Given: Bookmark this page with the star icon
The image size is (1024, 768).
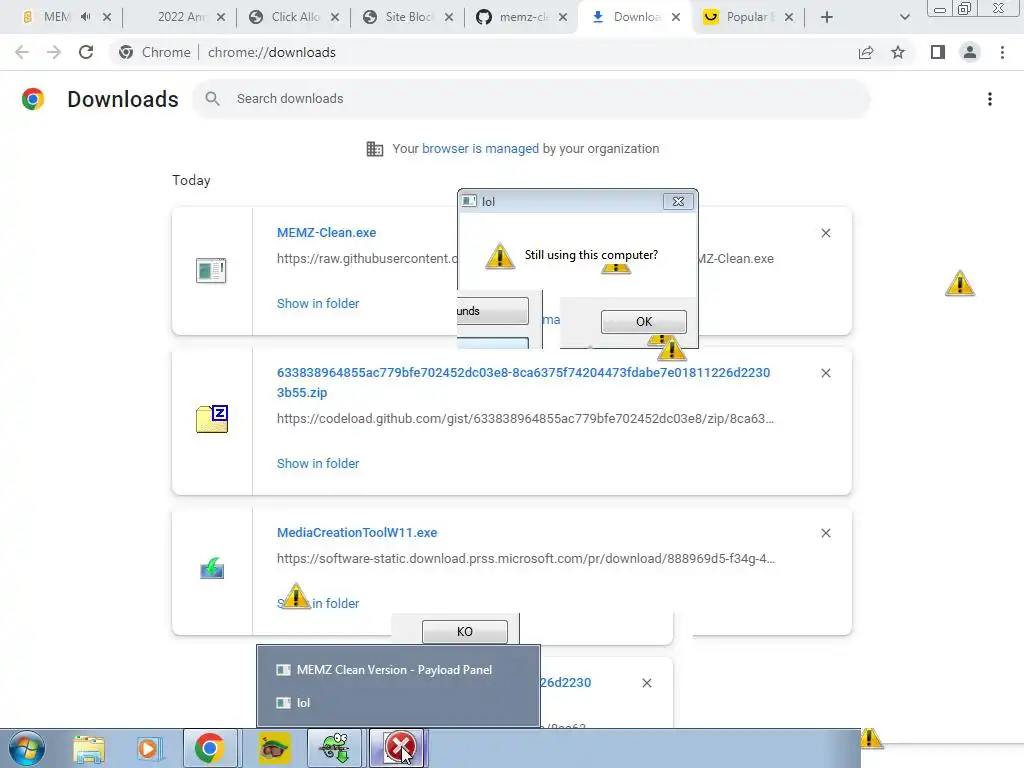Looking at the screenshot, I should coord(898,52).
